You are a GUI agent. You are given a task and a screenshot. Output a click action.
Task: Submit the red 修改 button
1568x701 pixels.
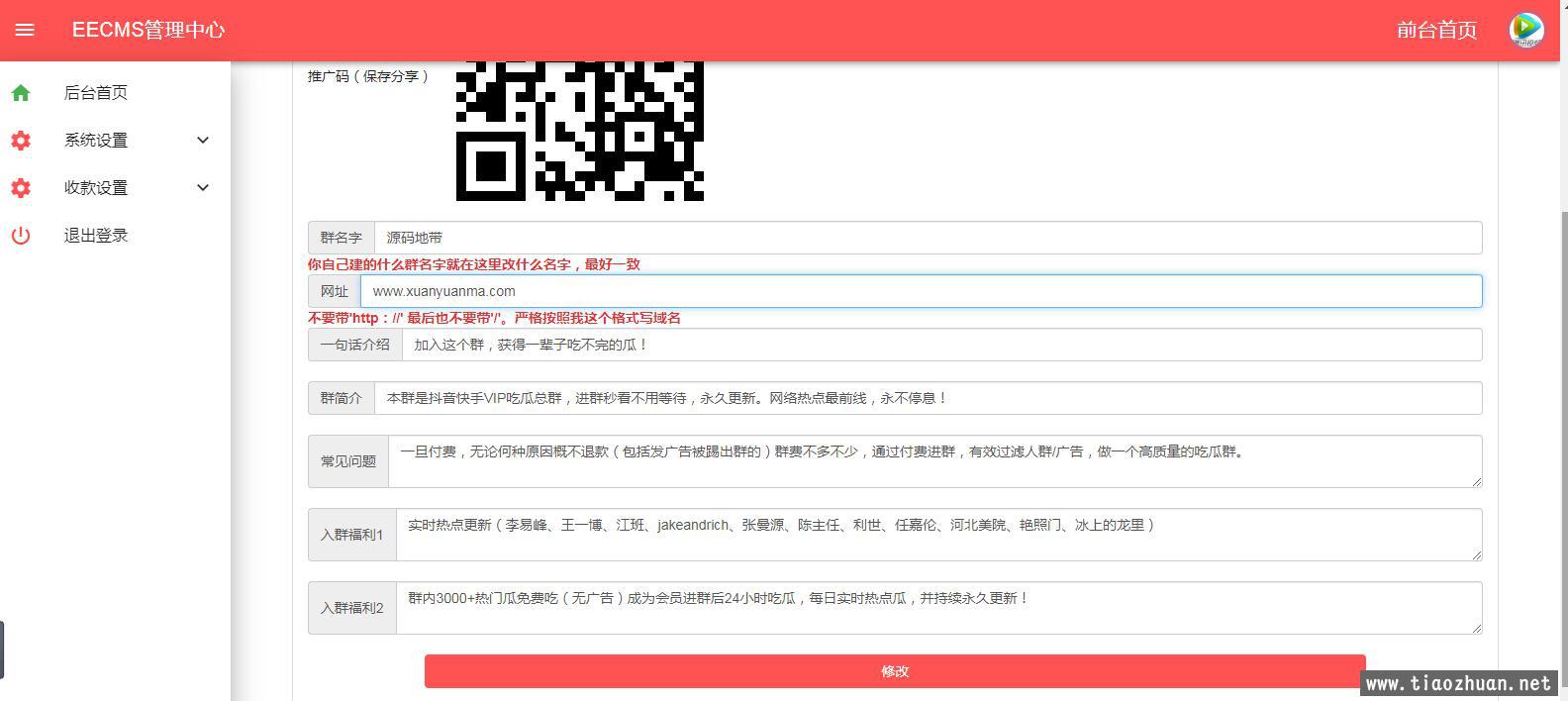[895, 671]
